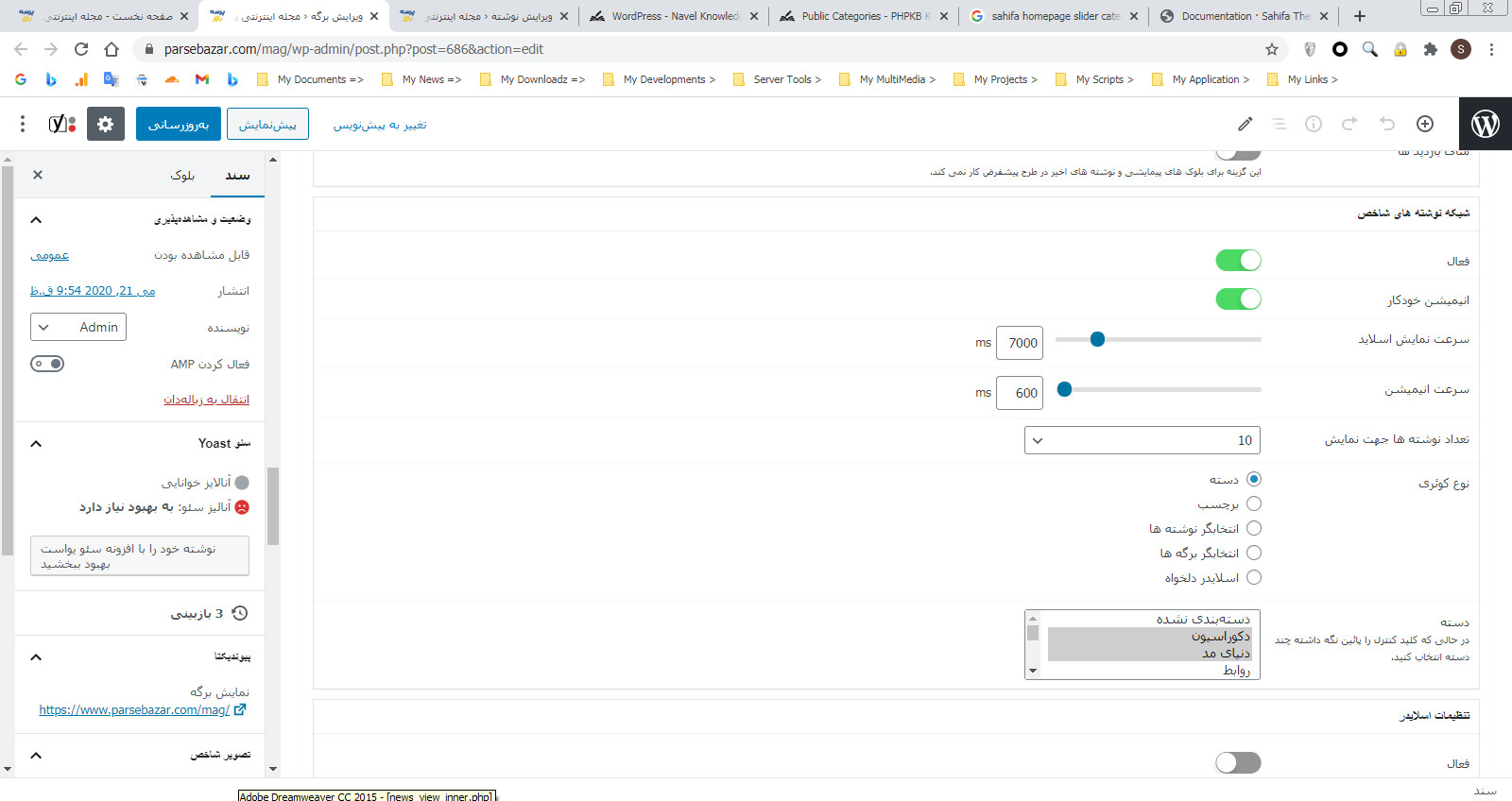This screenshot has height=801, width=1512.
Task: Open the settings gear panel
Action: (106, 124)
